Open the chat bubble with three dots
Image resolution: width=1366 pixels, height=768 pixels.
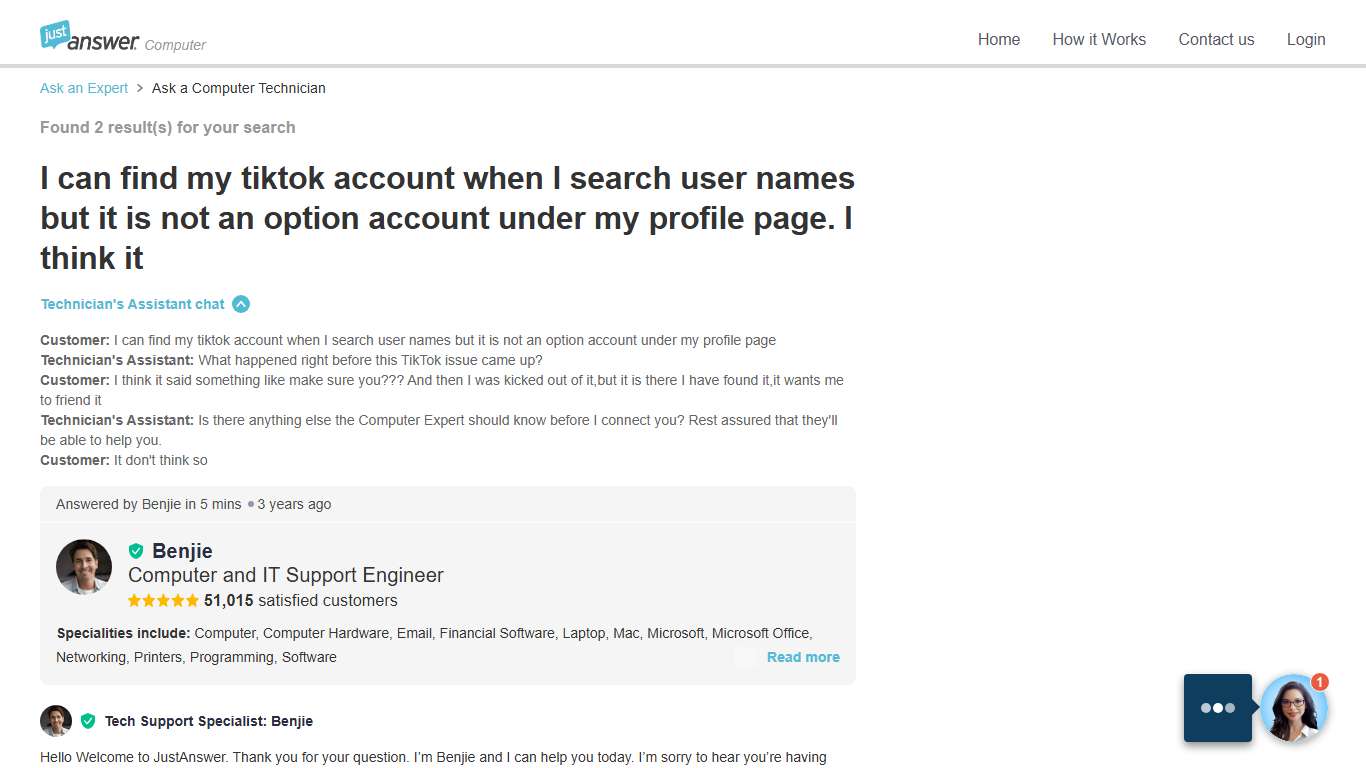[x=1217, y=707]
